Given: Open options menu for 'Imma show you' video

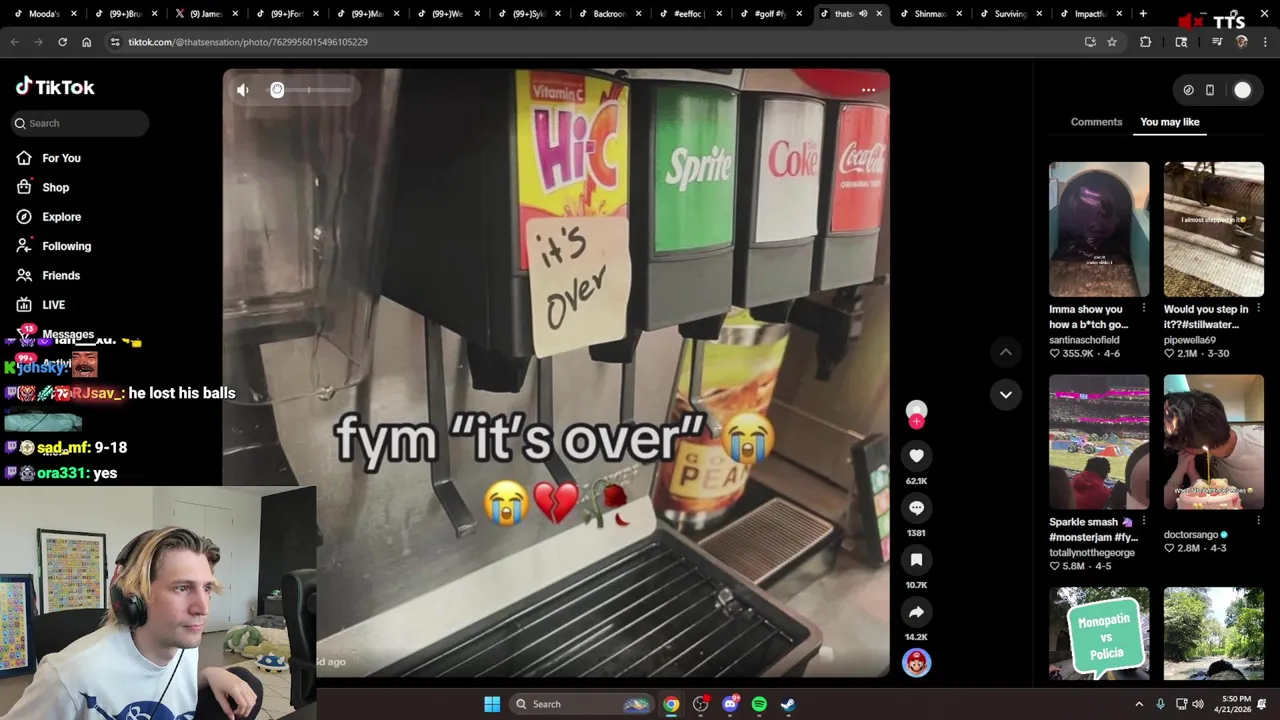Looking at the screenshot, I should pos(1143,309).
